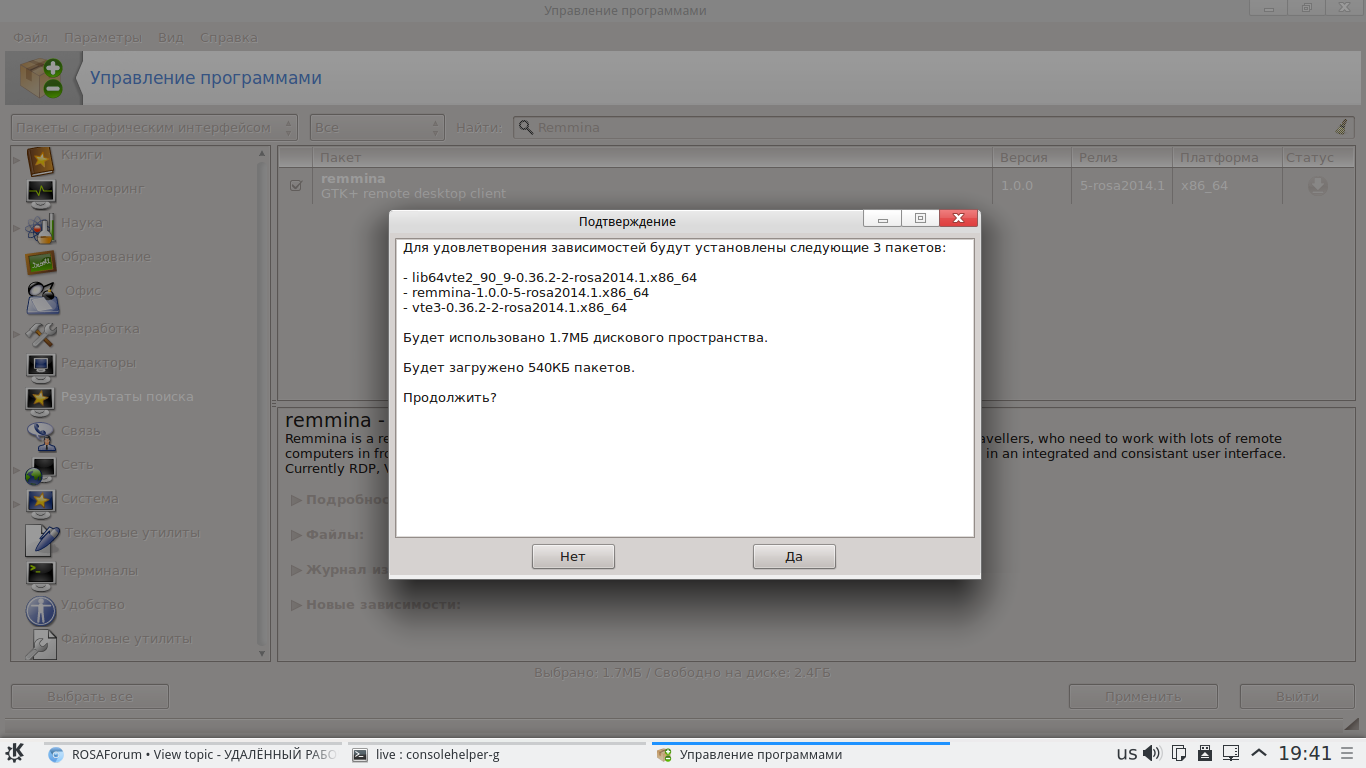
Task: Expand the Сеть category tree arrow
Action: coord(16,470)
